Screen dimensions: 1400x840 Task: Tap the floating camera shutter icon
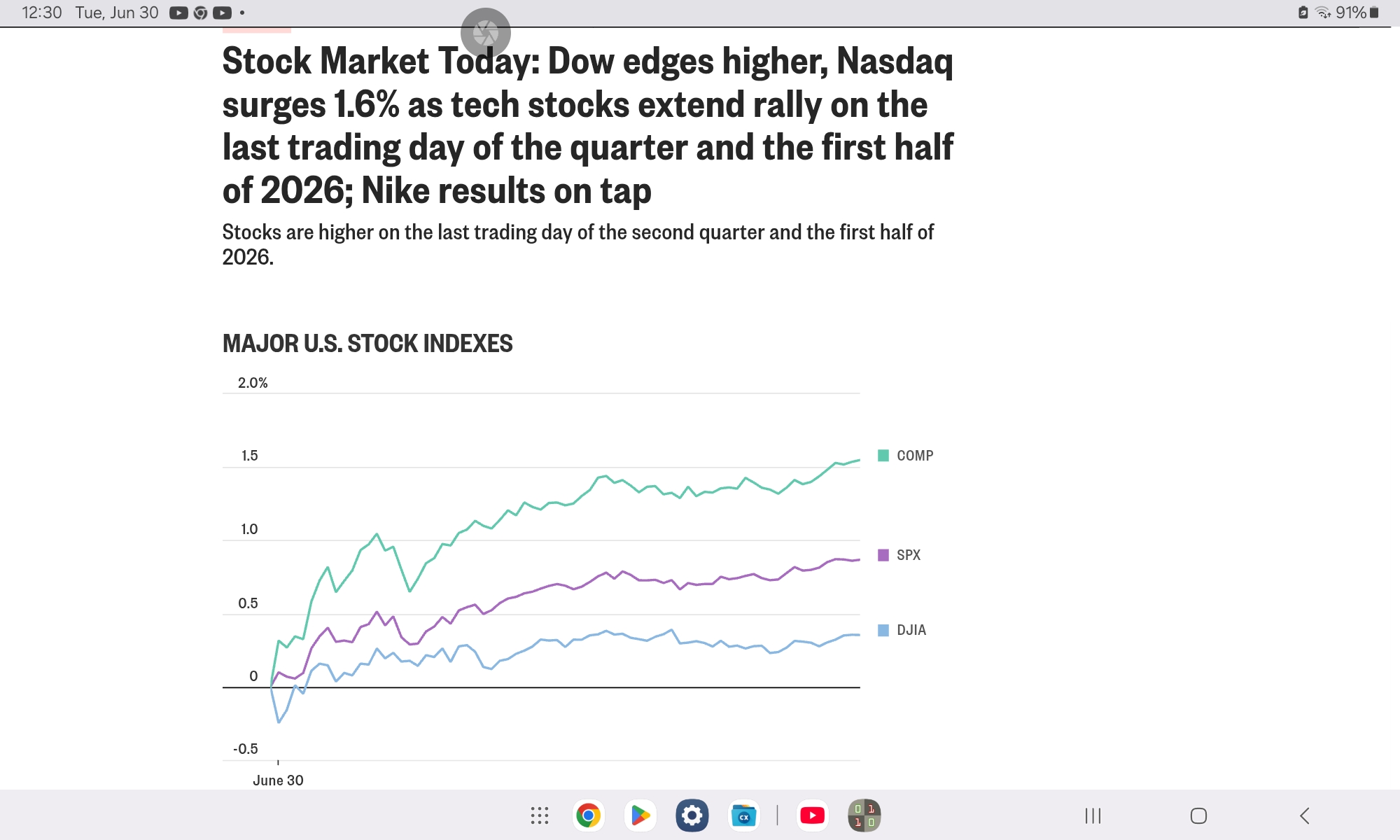[486, 32]
